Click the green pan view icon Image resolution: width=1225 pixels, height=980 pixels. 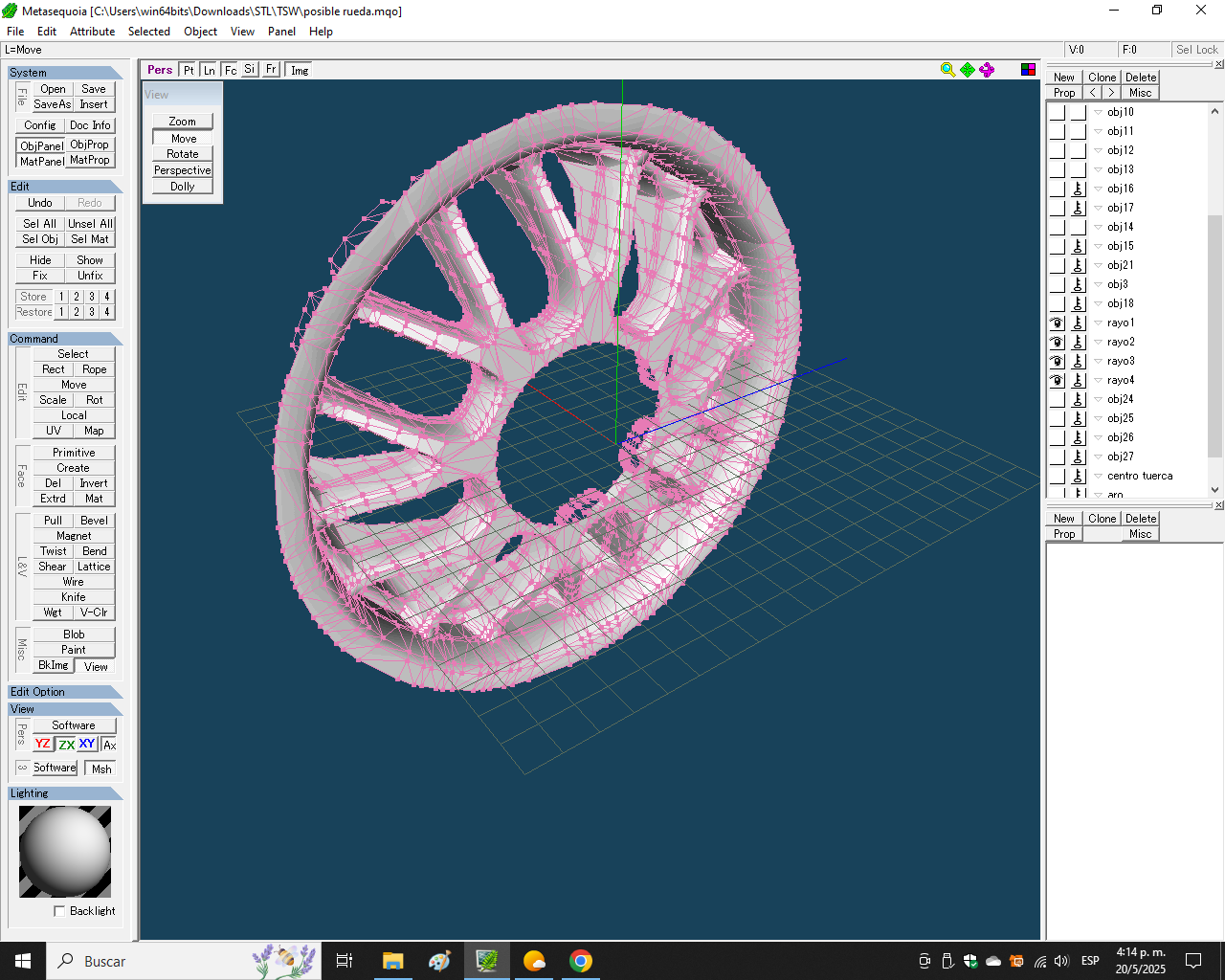968,70
